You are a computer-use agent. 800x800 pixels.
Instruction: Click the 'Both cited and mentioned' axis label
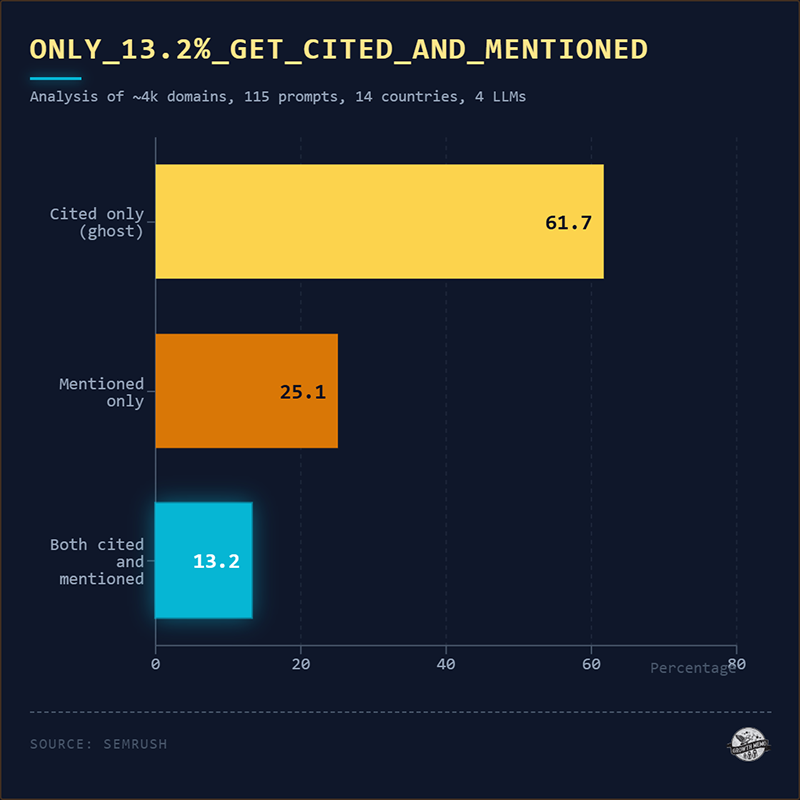point(97,561)
